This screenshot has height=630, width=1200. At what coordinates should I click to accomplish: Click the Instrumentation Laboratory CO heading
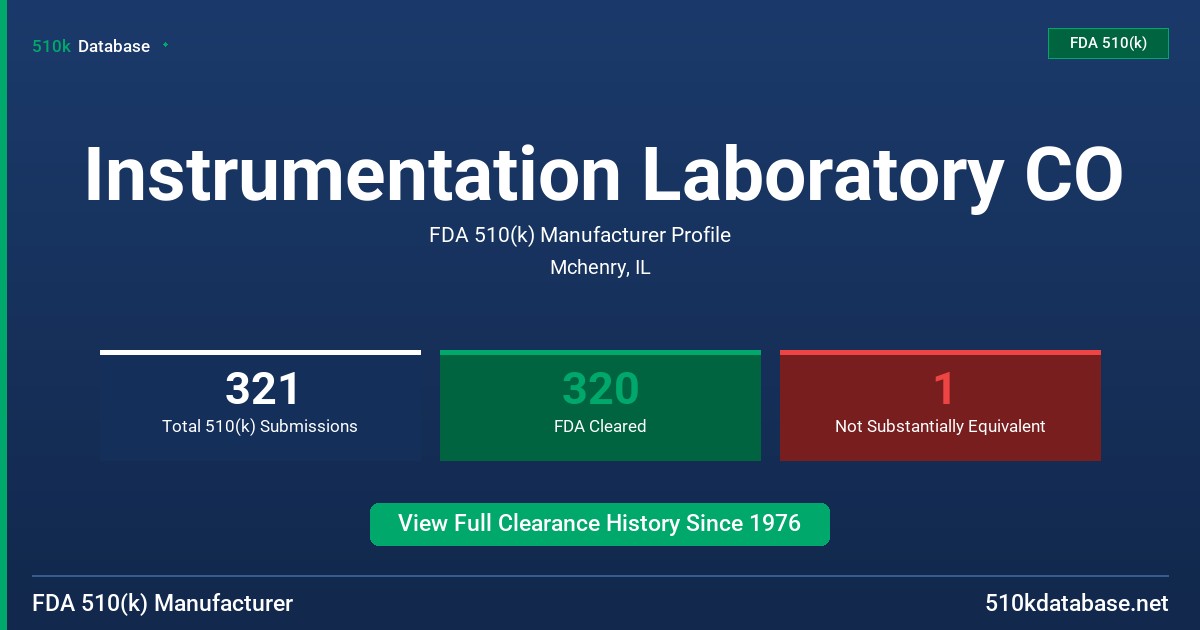click(603, 175)
